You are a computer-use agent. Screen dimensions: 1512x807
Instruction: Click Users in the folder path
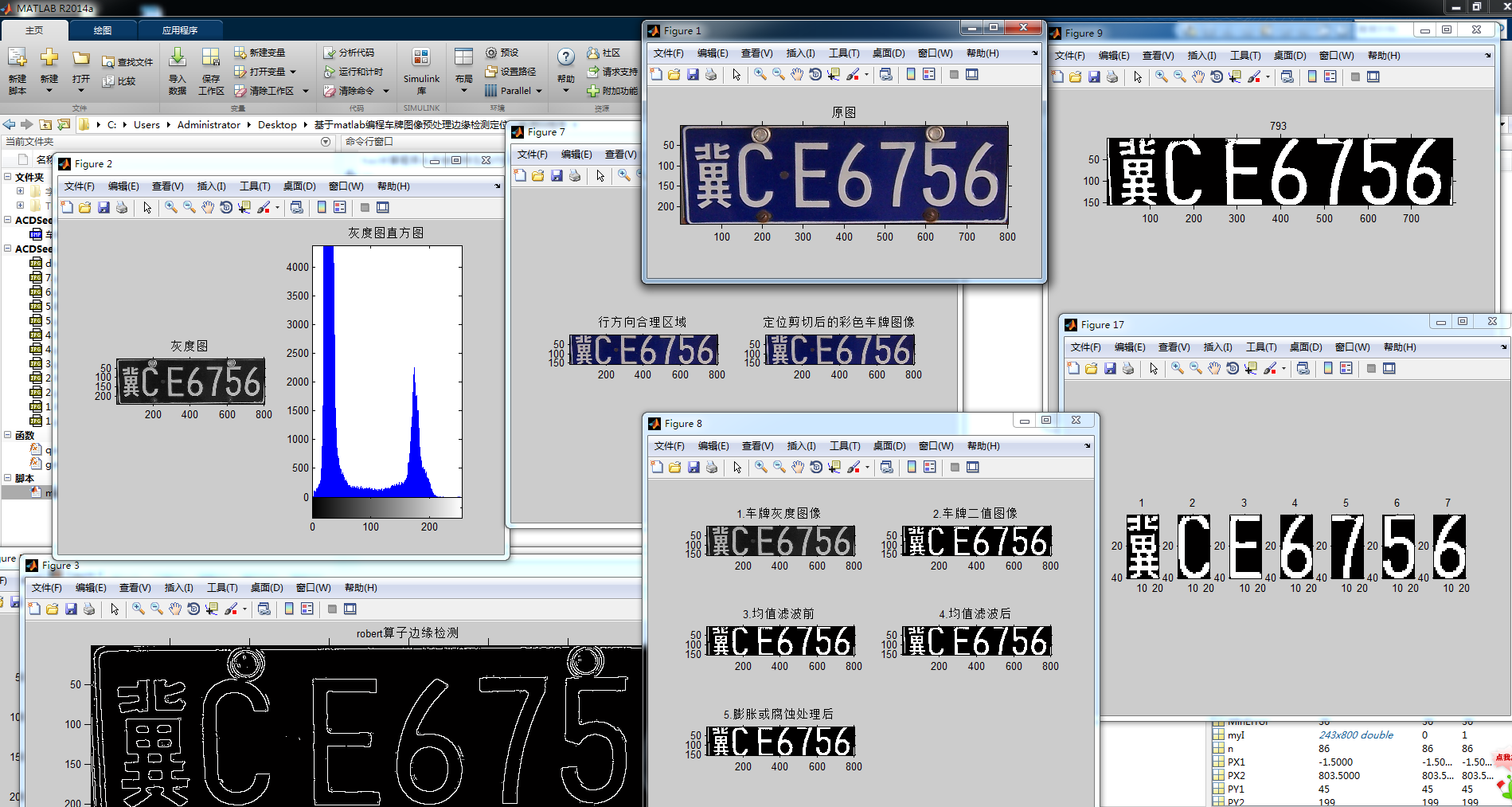pos(147,125)
